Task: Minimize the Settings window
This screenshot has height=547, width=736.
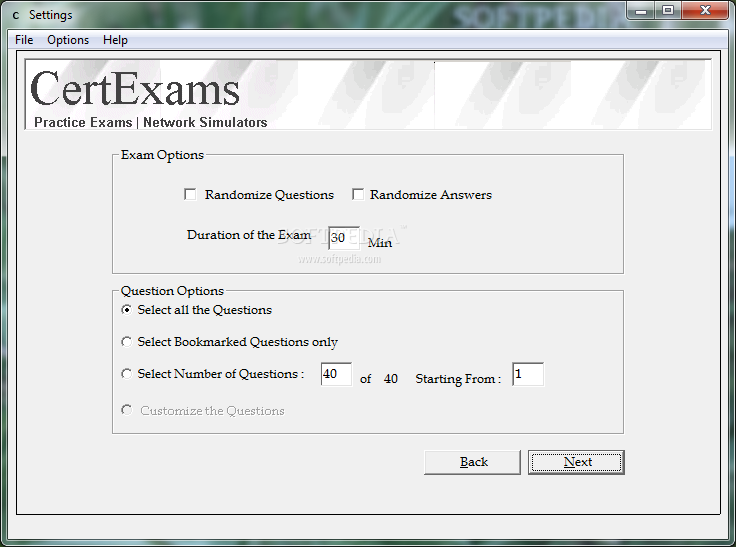Action: 641,10
